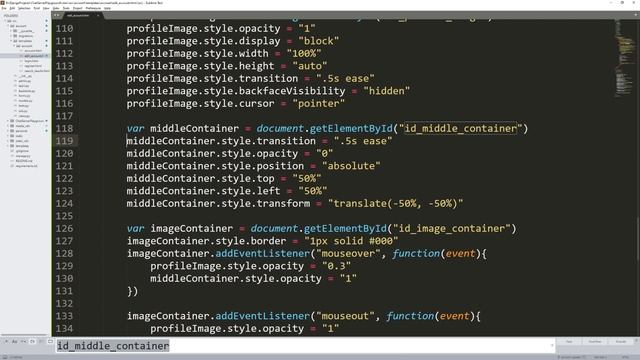Click line number 126 in gutter

(64, 229)
